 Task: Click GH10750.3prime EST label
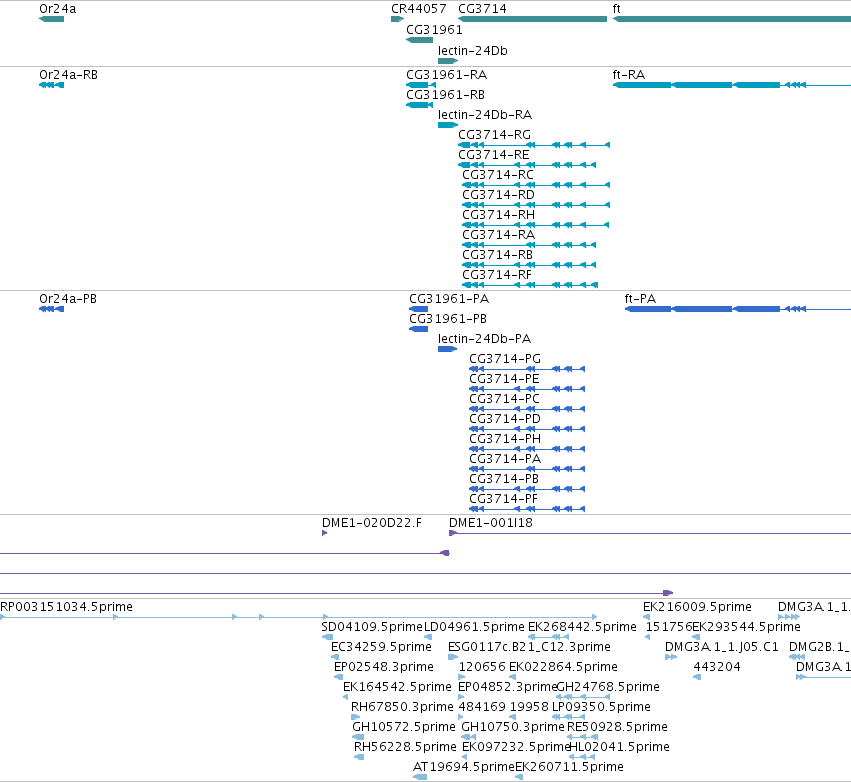click(x=513, y=728)
